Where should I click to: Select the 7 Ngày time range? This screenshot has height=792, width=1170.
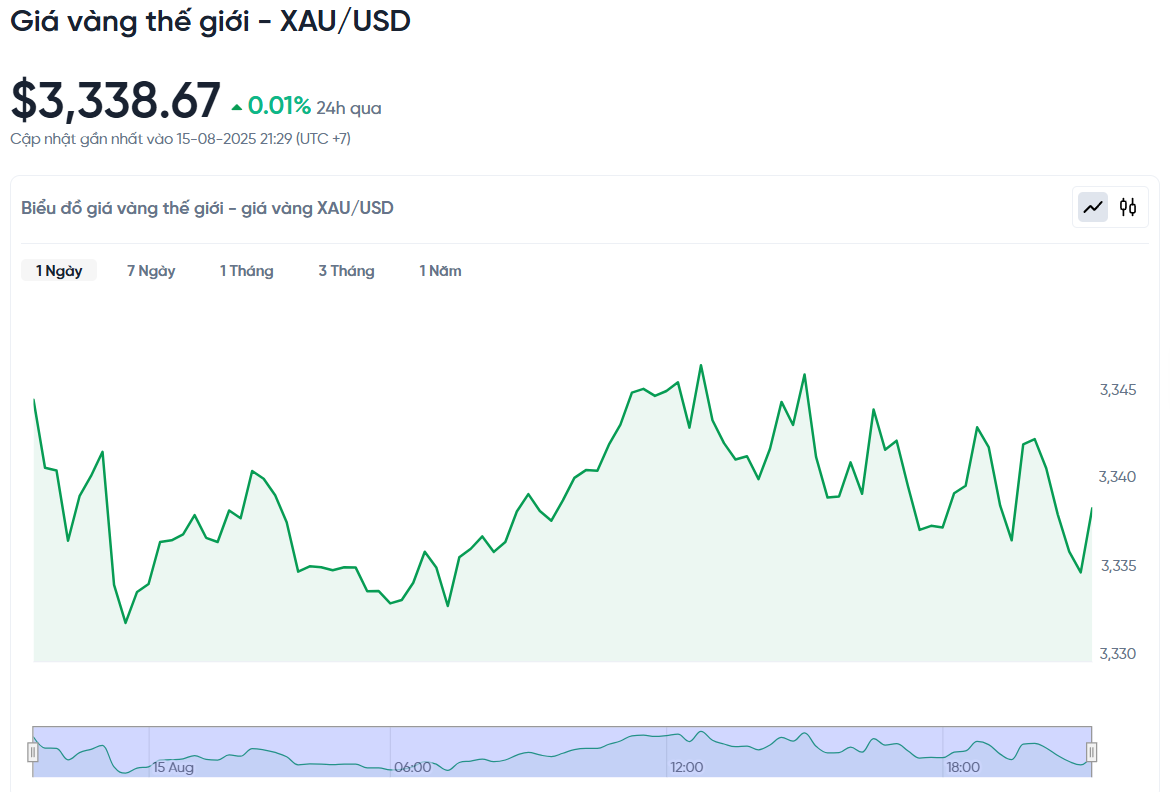(151, 271)
